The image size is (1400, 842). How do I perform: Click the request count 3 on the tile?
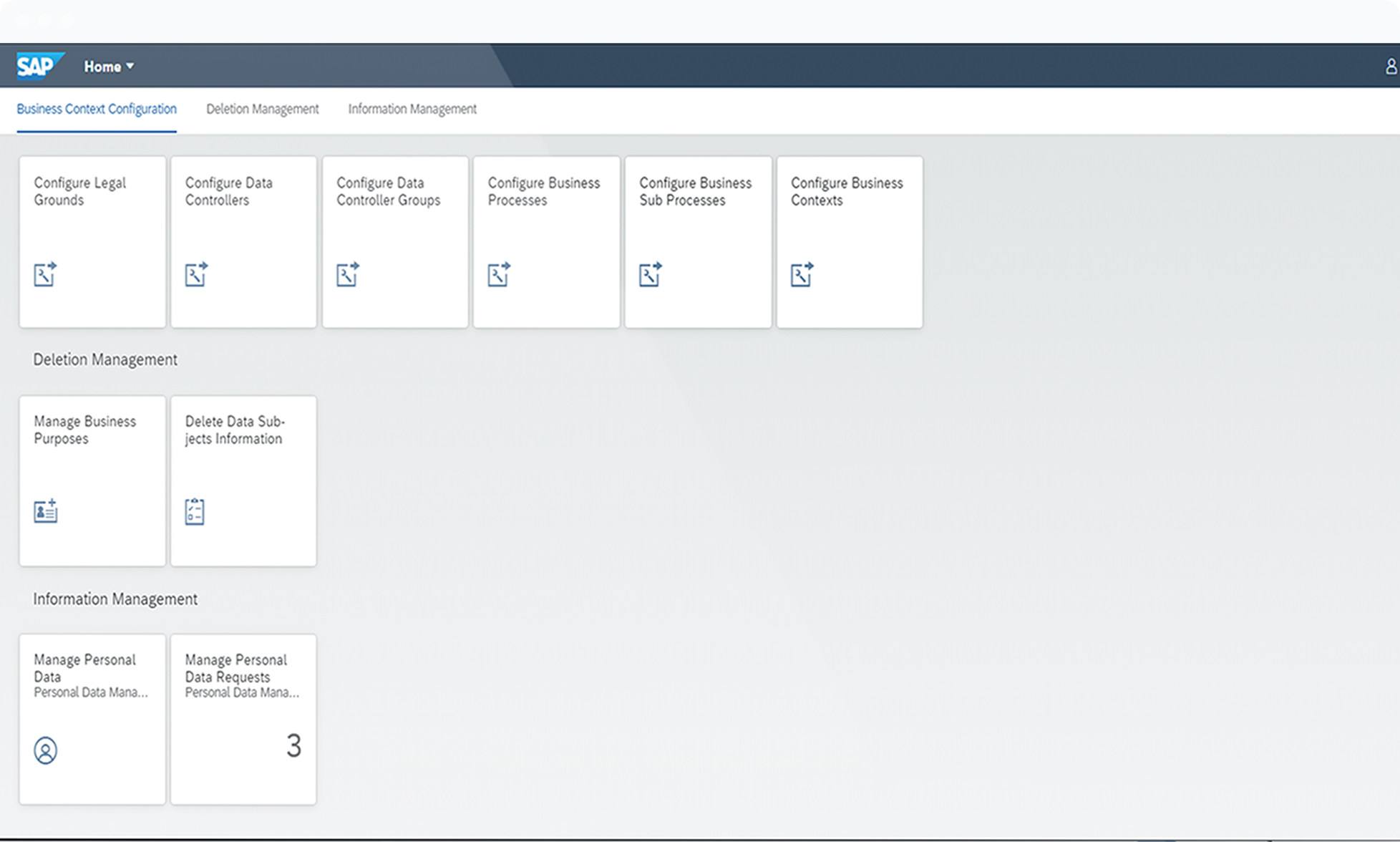[x=294, y=746]
